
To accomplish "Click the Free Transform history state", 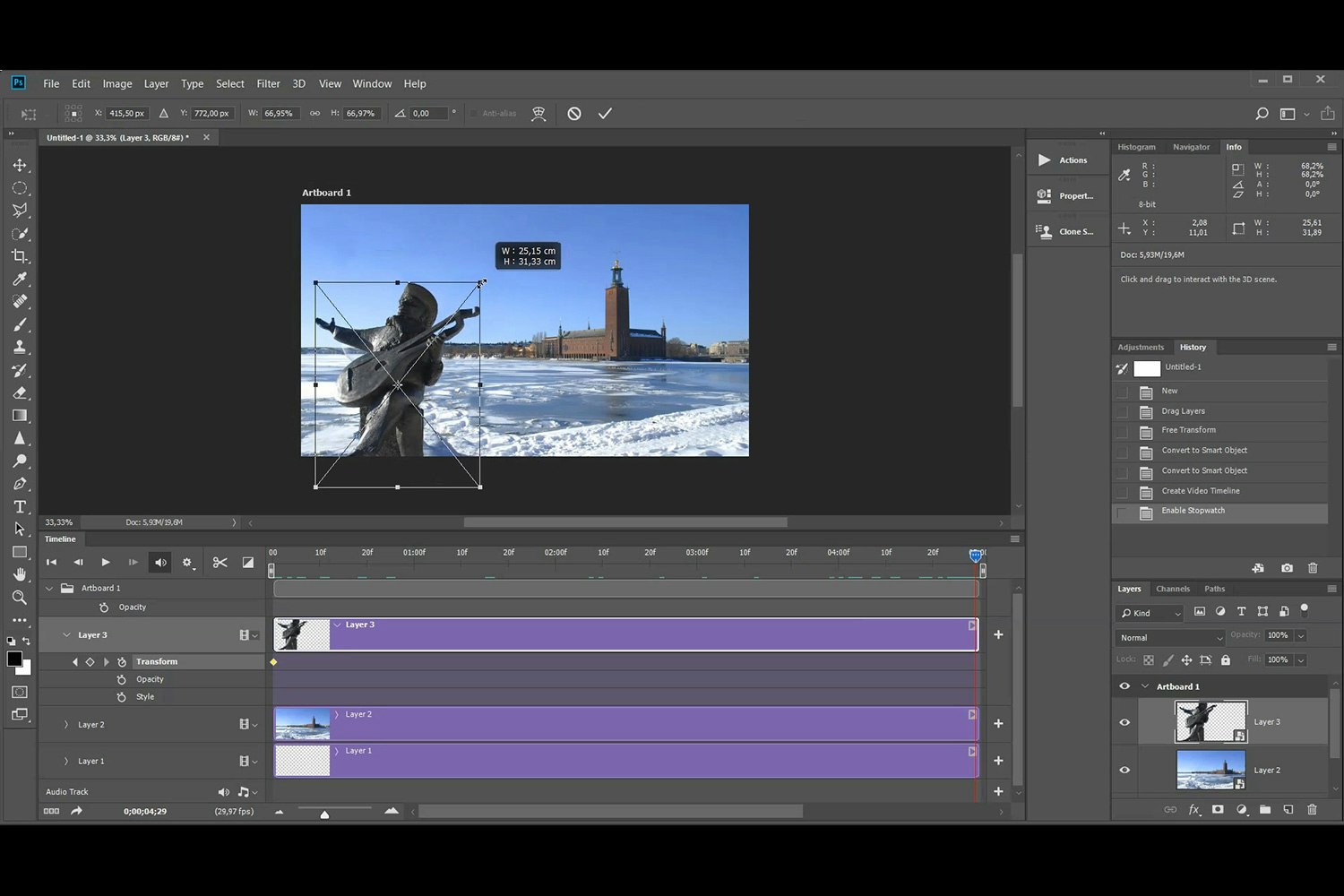I will (1188, 430).
